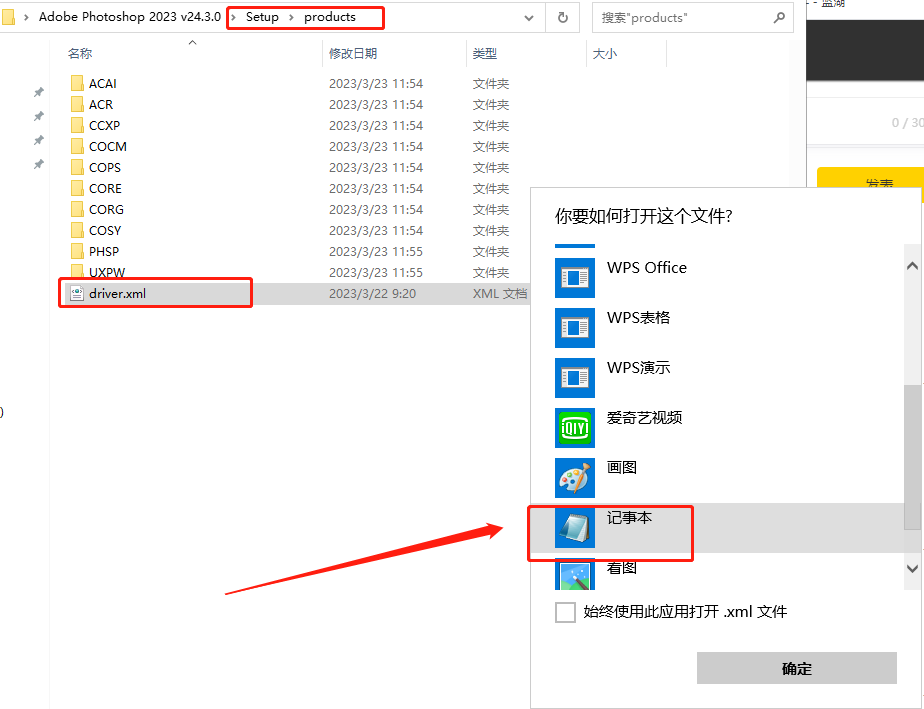Unpin the first quick access item
The height and width of the screenshot is (709, 924).
38,91
